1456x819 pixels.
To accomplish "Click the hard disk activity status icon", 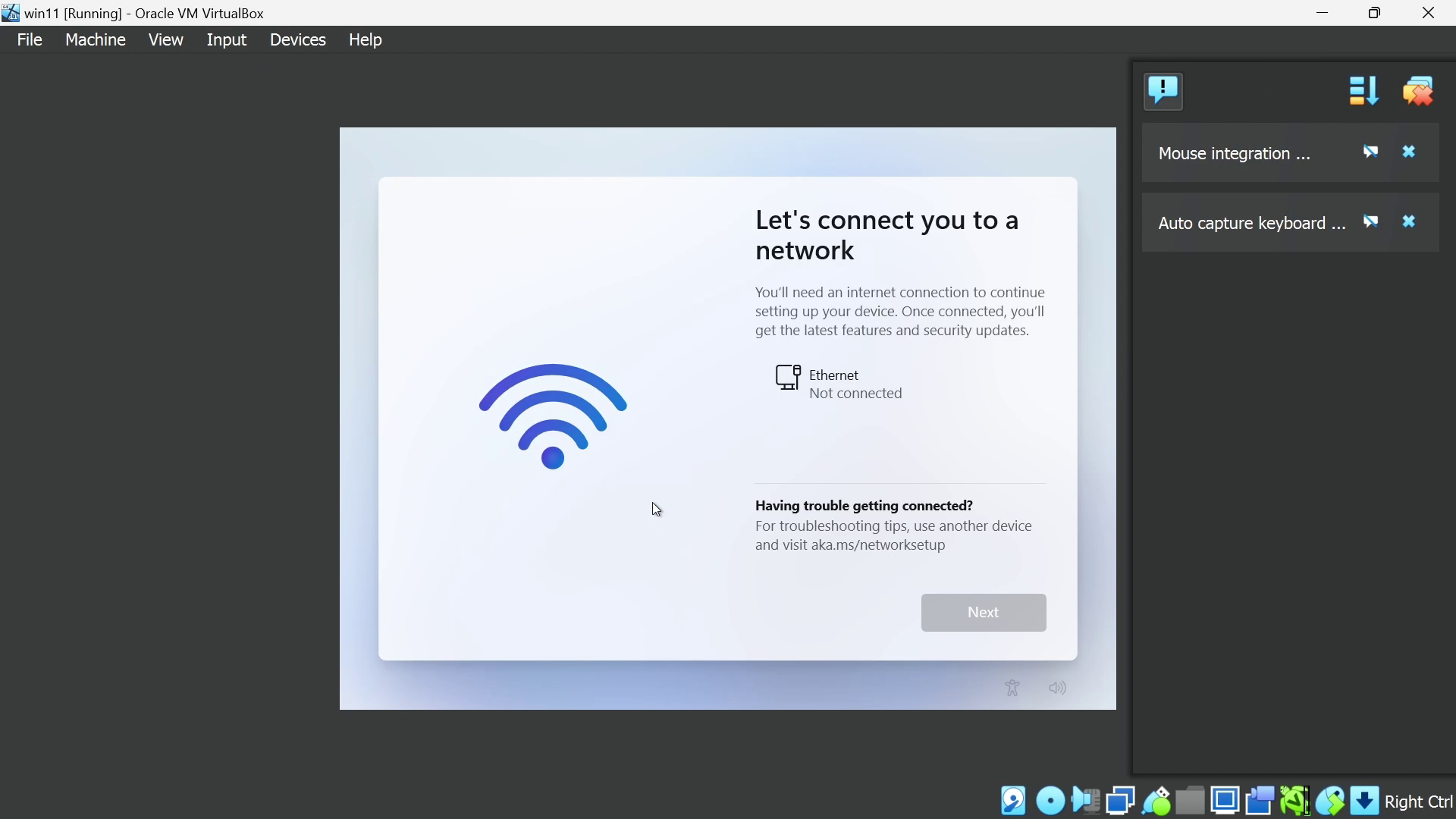I will (x=1014, y=801).
